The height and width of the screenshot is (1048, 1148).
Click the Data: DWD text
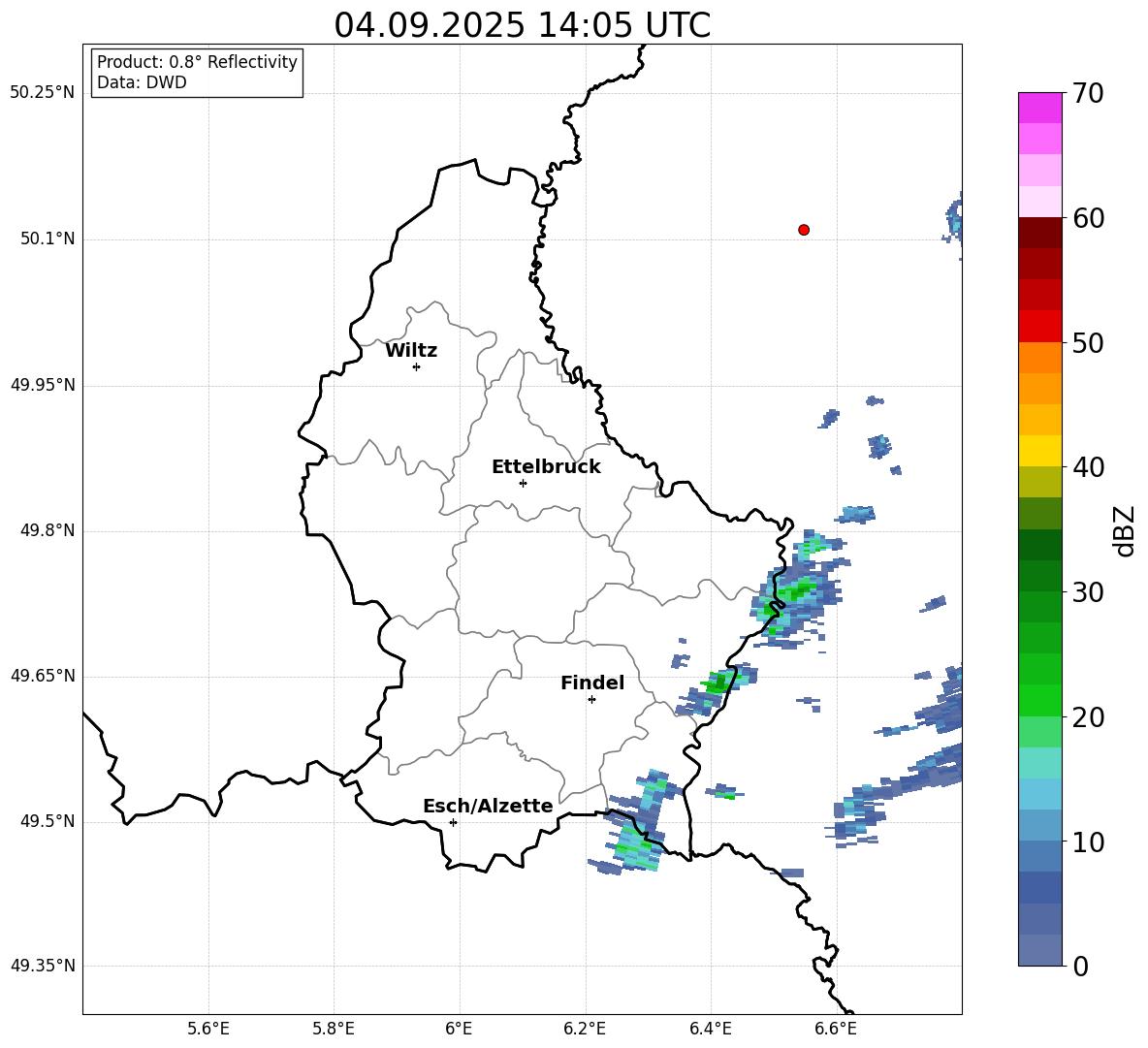coord(142,82)
